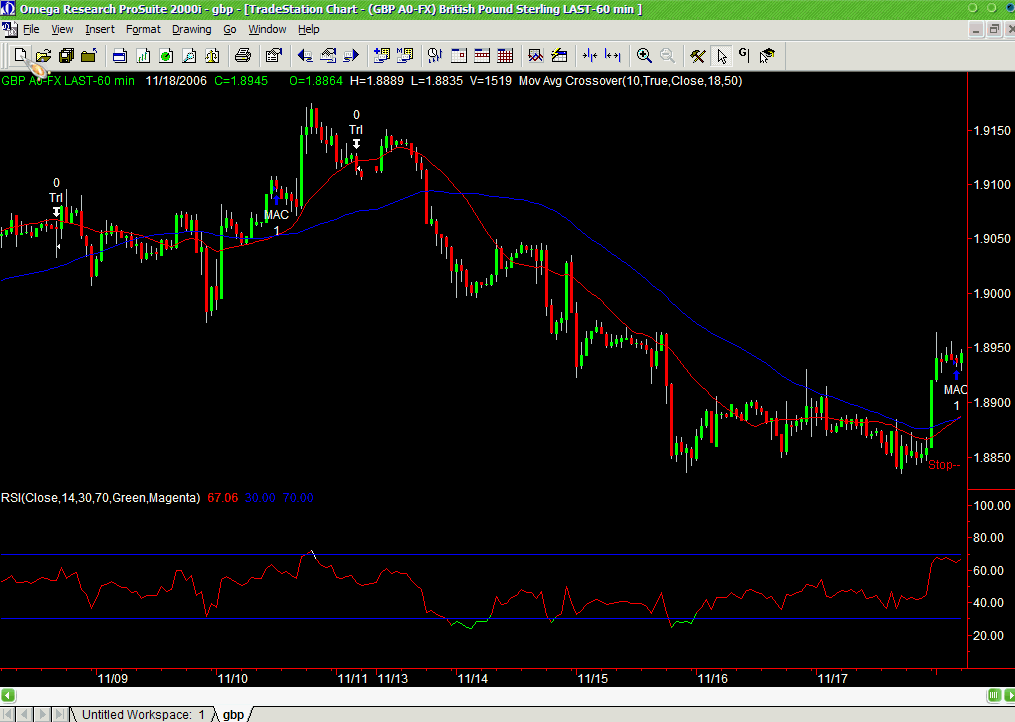Open the Format menu
Image resolution: width=1015 pixels, height=722 pixels.
[143, 29]
